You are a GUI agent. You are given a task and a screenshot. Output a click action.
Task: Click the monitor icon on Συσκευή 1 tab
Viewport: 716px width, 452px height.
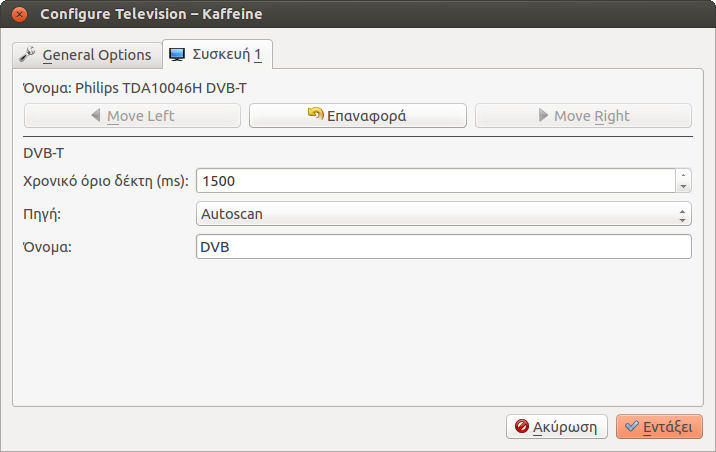click(x=177, y=54)
